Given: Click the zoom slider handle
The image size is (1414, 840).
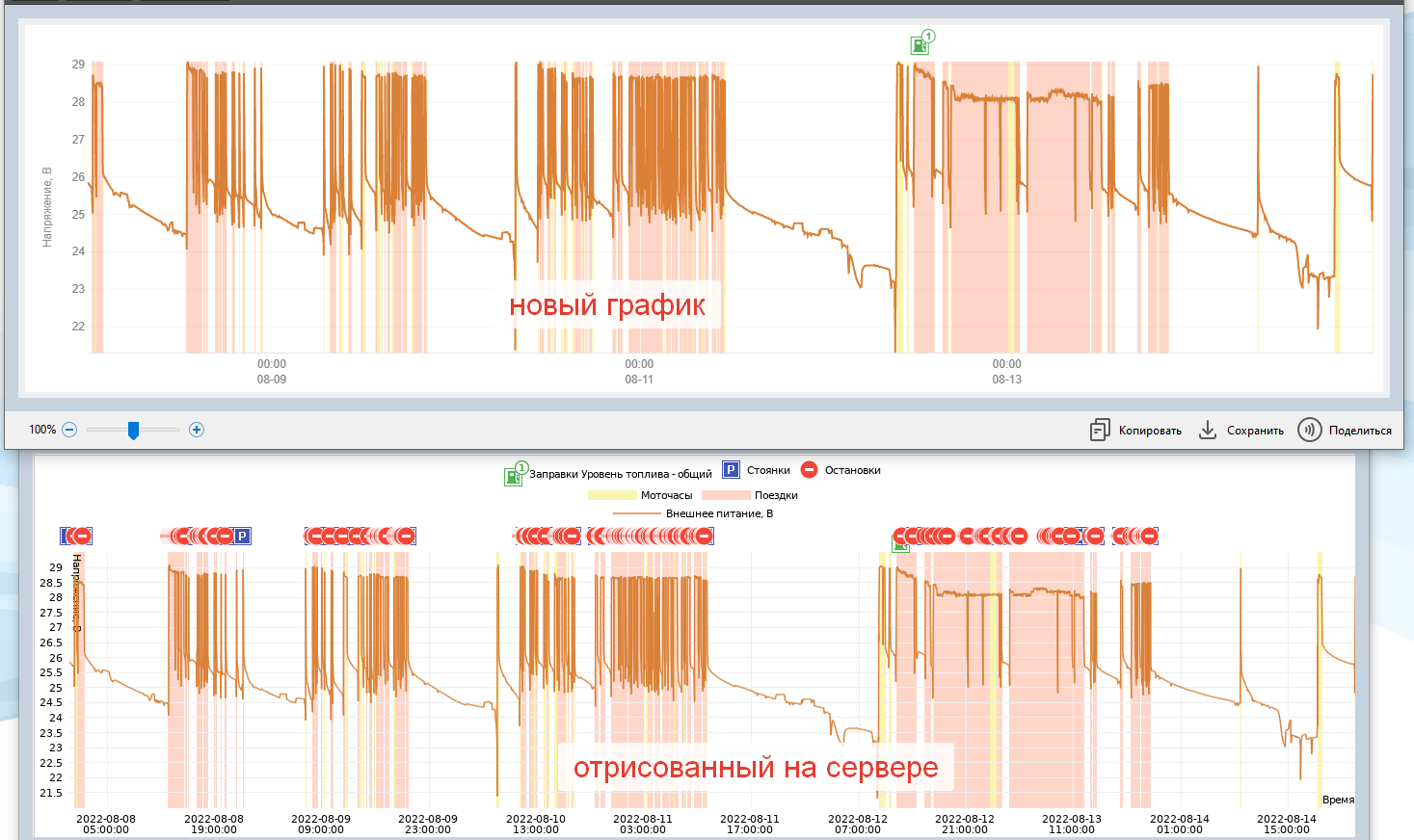Looking at the screenshot, I should click(x=133, y=431).
